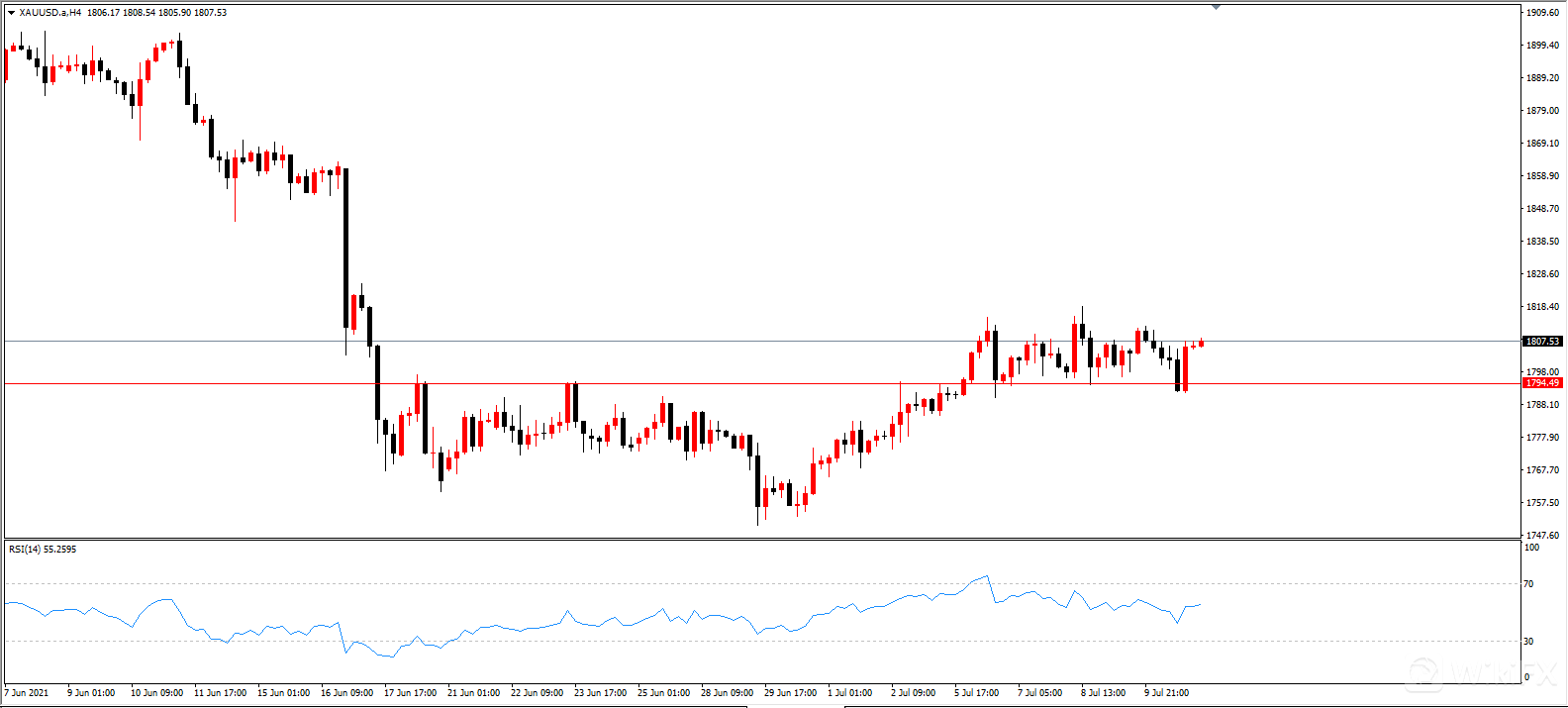The image size is (1568, 708).
Task: Click the 29 Jun 17:00 time axis label
Action: click(x=790, y=693)
